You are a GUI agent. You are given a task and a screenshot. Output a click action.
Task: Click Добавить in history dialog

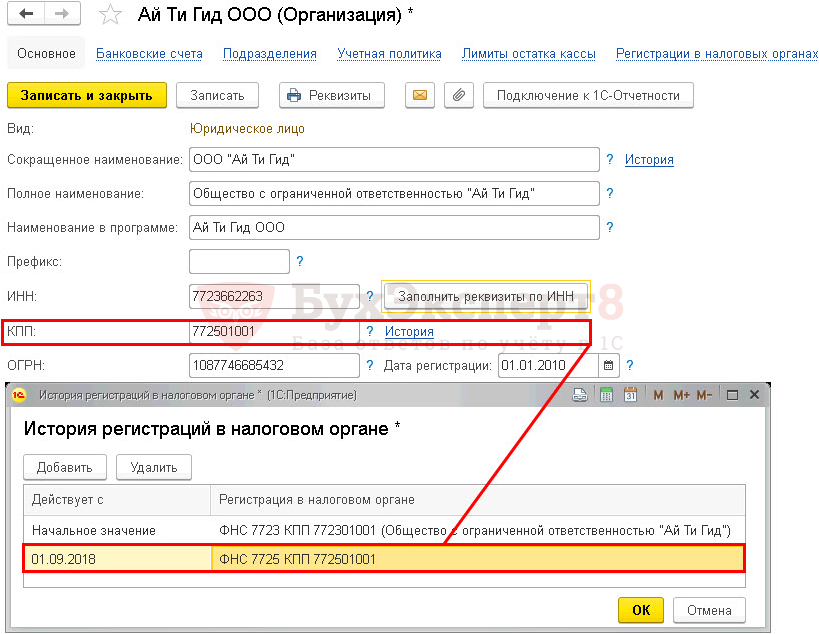(x=65, y=467)
